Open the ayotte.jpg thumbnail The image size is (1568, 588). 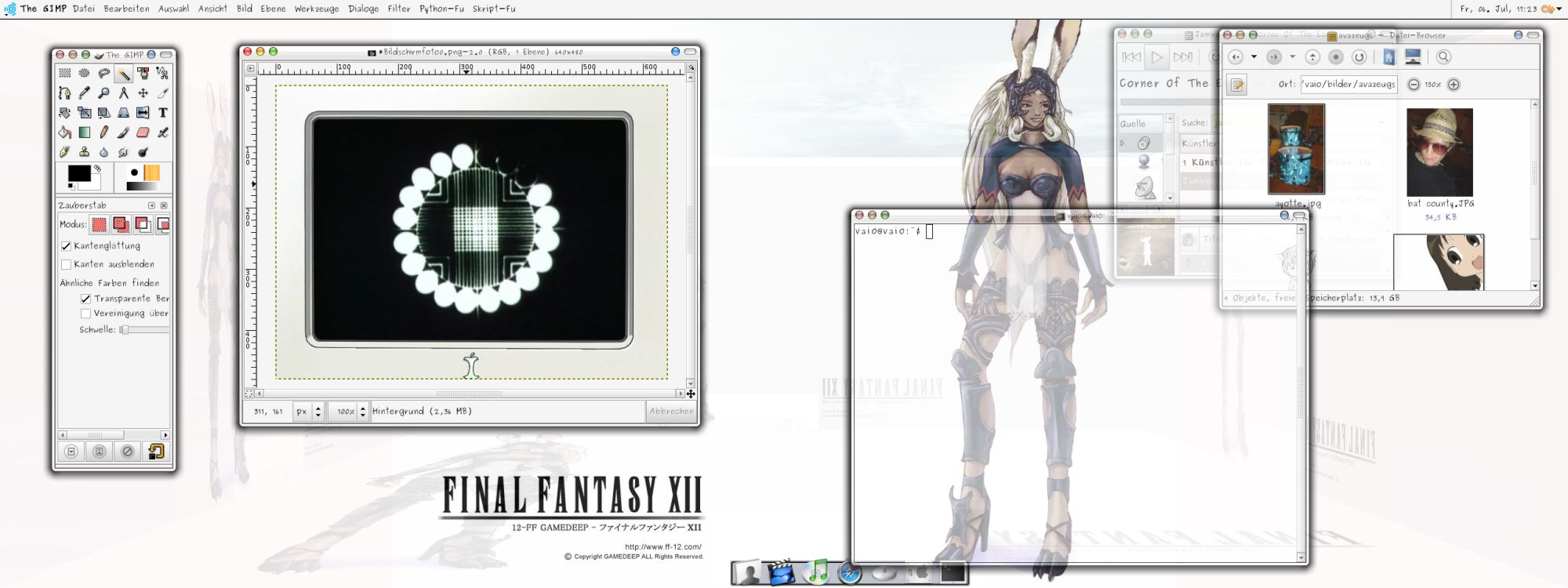[x=1296, y=149]
